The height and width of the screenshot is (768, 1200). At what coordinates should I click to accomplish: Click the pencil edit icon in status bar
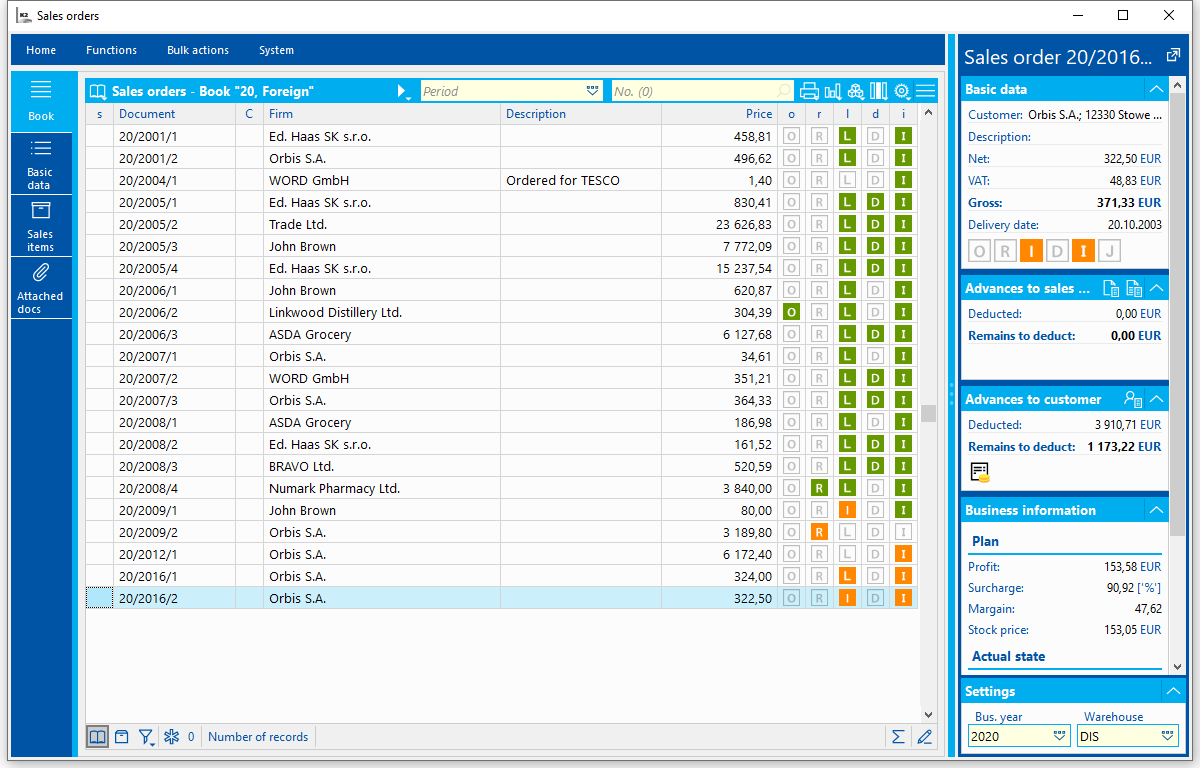tap(924, 737)
